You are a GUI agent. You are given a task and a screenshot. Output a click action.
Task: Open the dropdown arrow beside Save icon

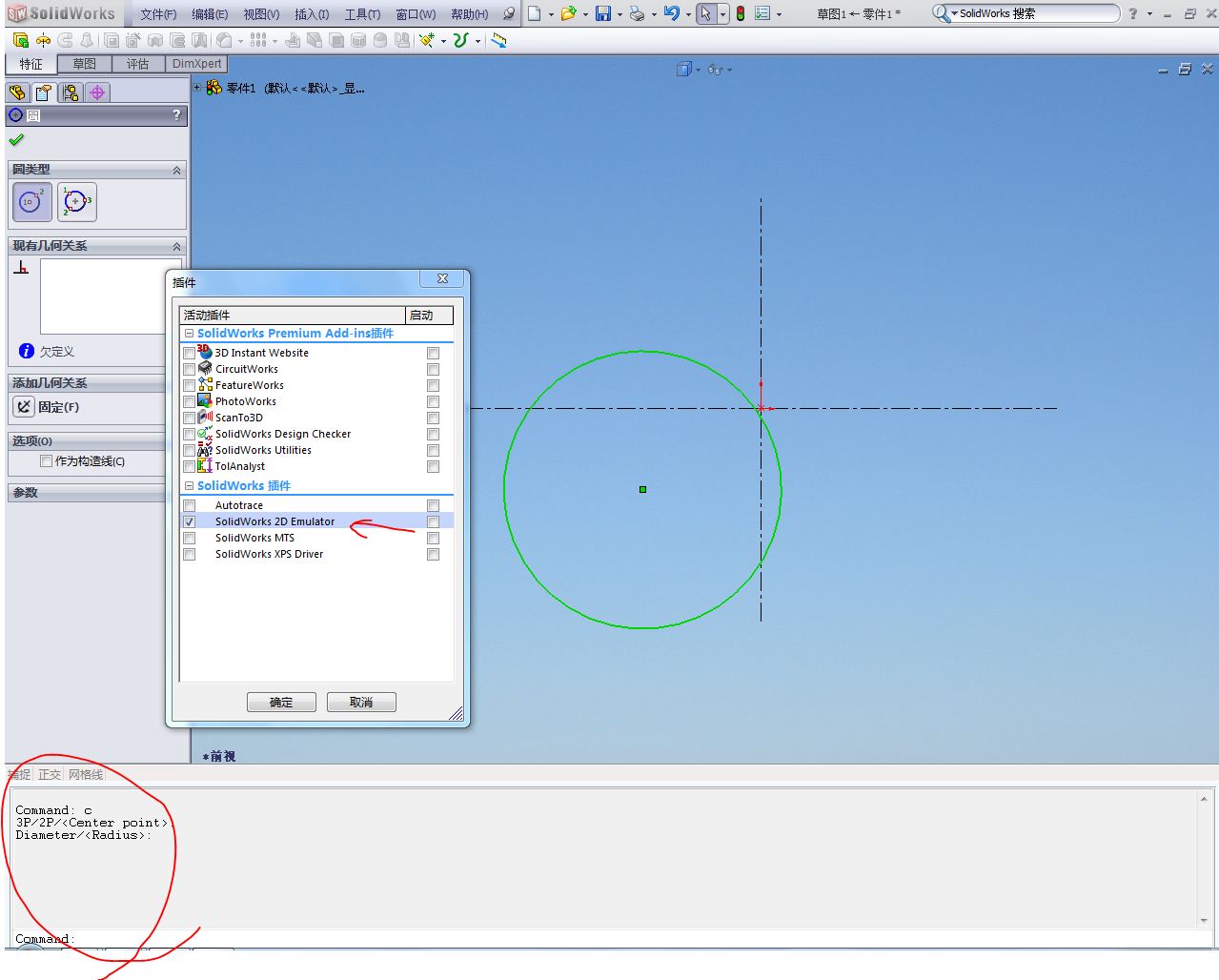point(620,14)
